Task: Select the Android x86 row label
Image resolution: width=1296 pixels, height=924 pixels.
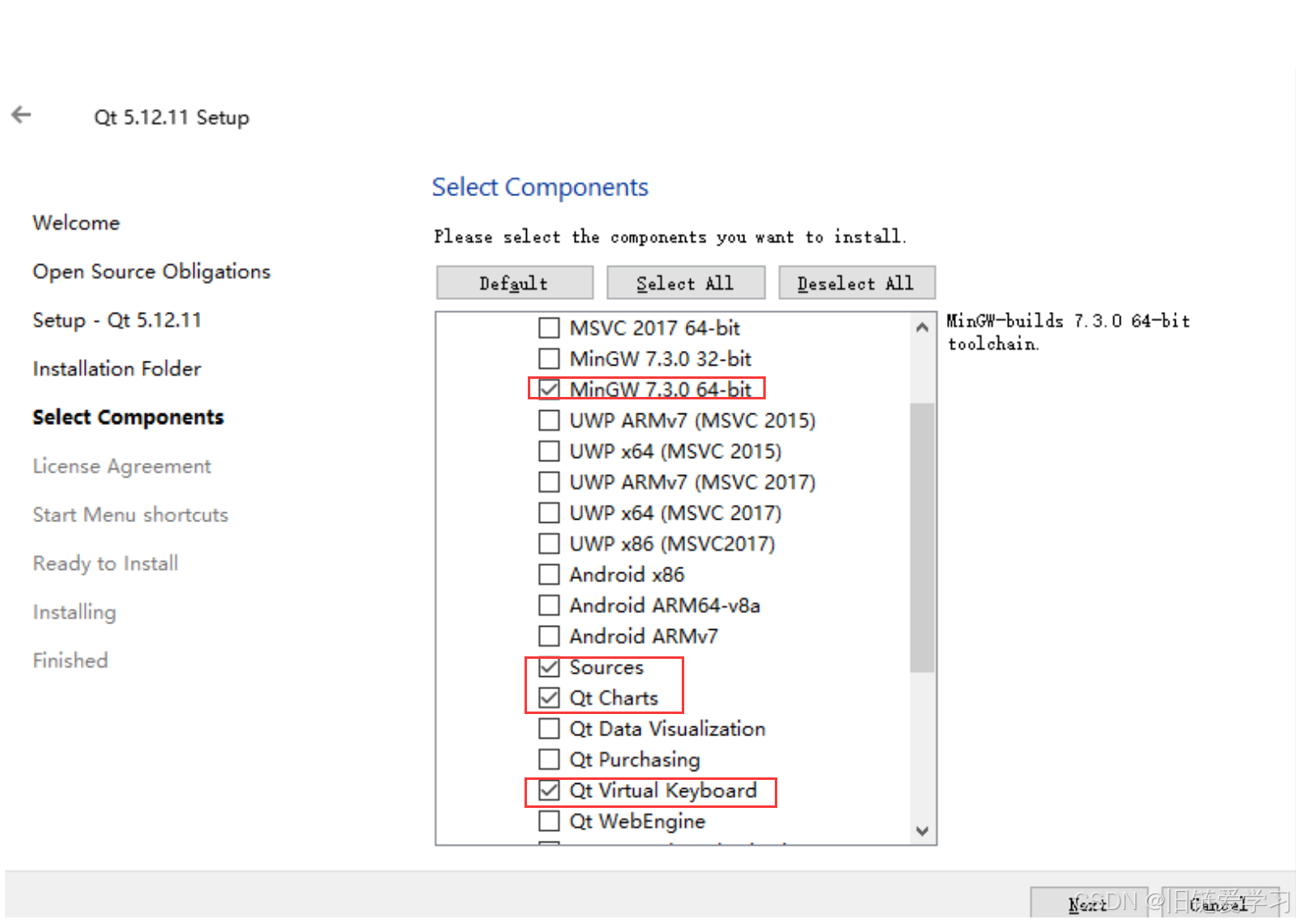Action: [x=627, y=575]
